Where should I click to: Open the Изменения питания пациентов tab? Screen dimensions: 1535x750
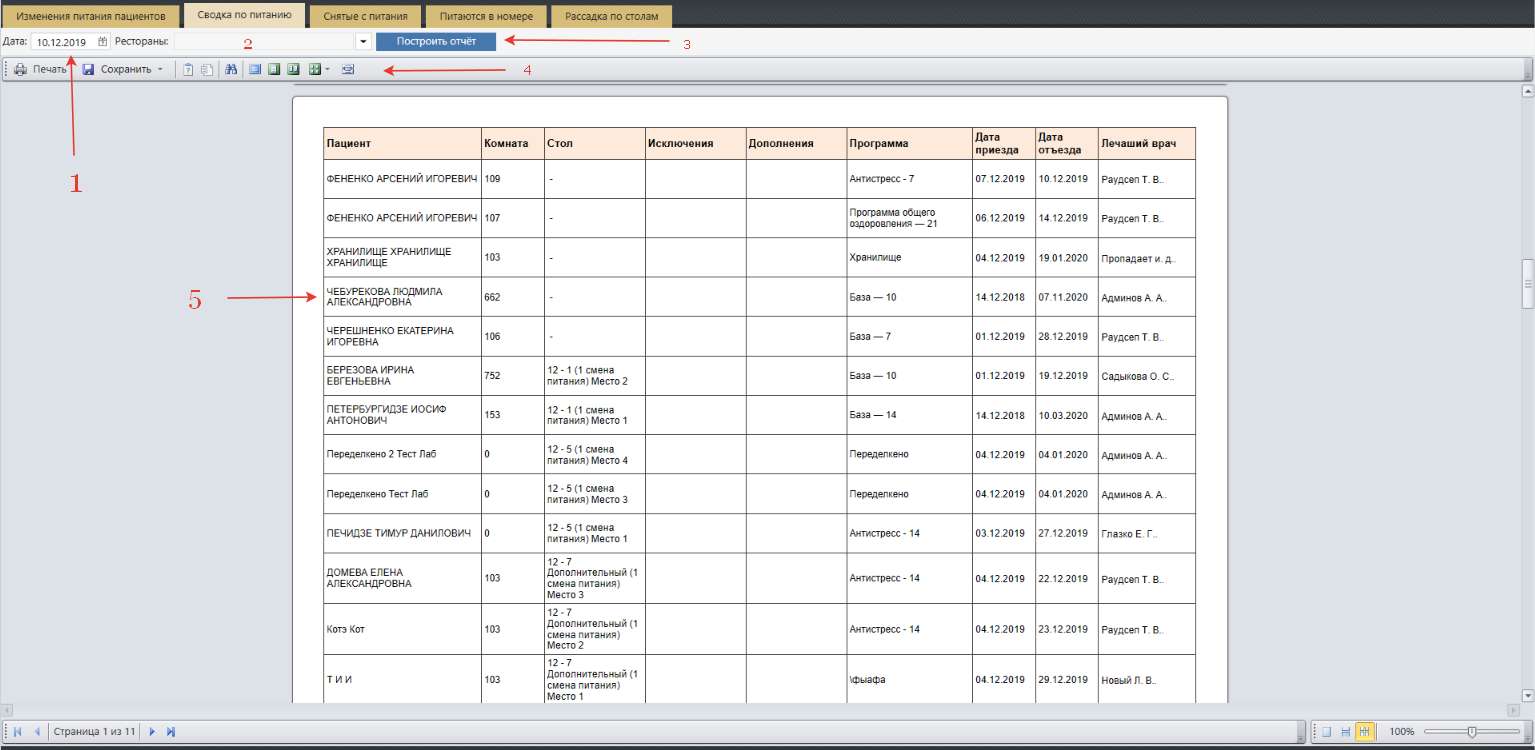[x=90, y=17]
